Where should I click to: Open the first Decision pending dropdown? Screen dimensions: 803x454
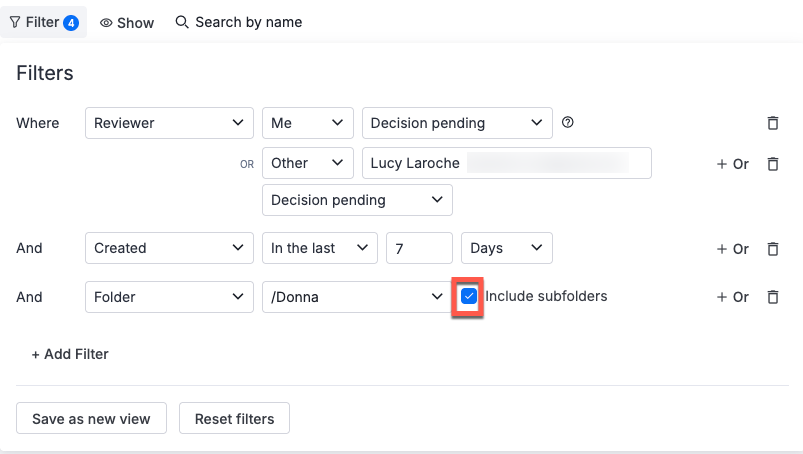(x=456, y=123)
